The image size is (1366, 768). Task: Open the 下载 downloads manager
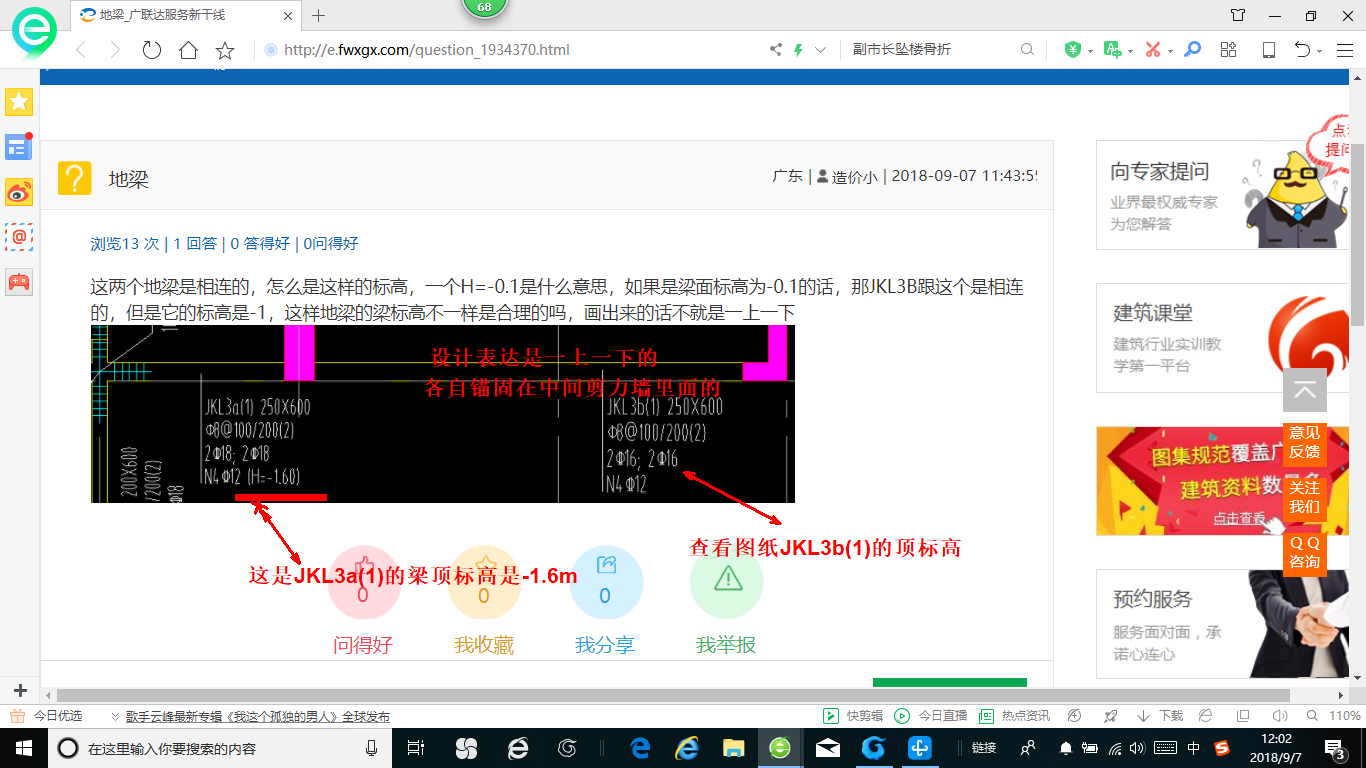1160,716
